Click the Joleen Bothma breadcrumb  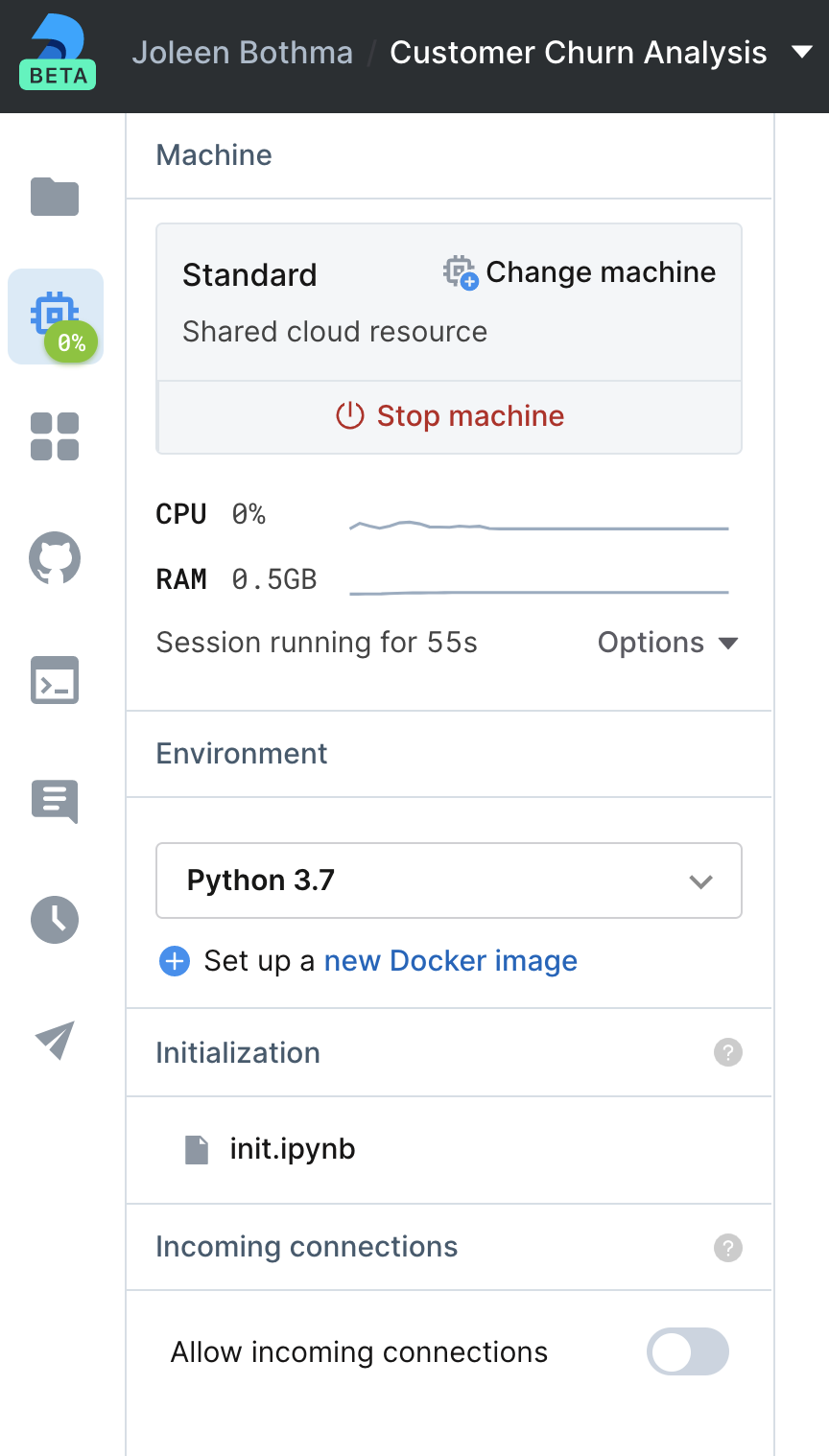click(243, 53)
